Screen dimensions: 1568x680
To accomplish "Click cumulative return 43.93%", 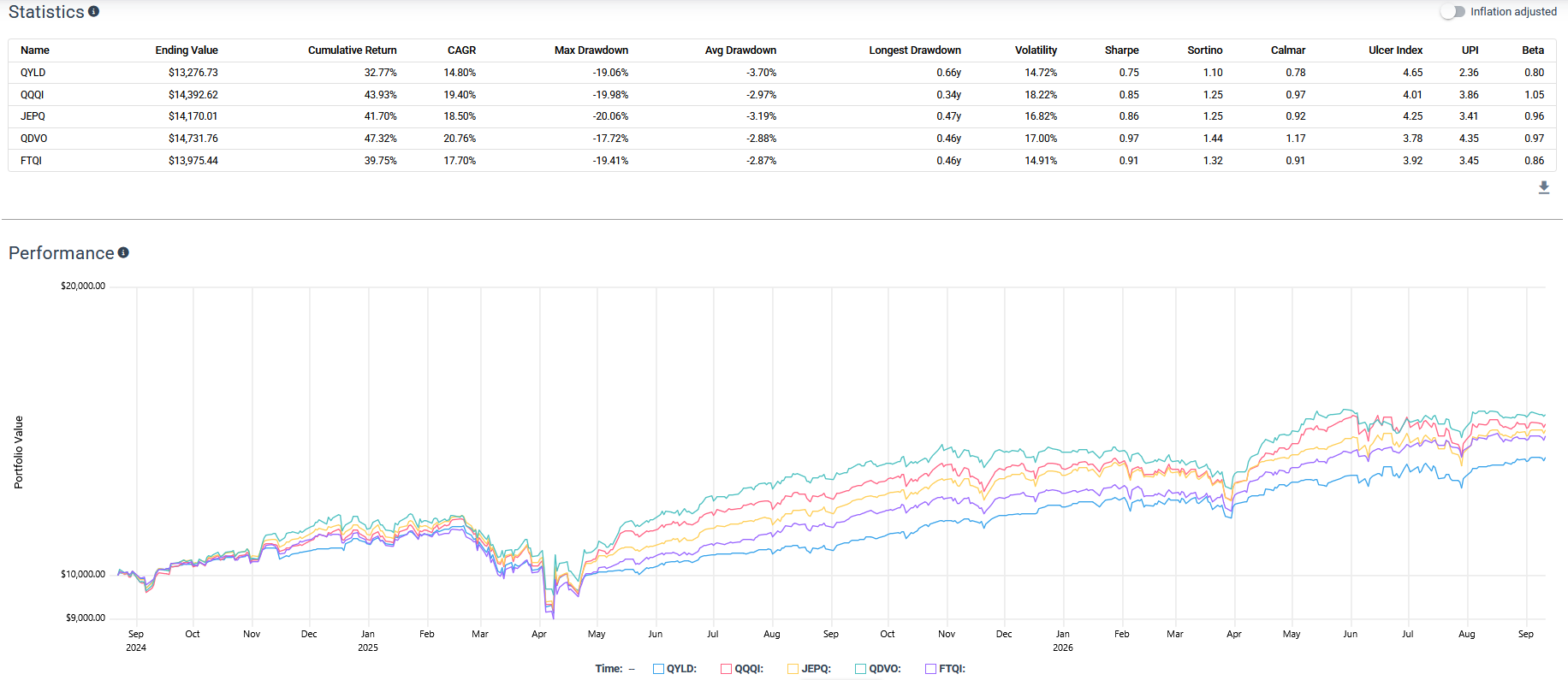I will pyautogui.click(x=381, y=95).
